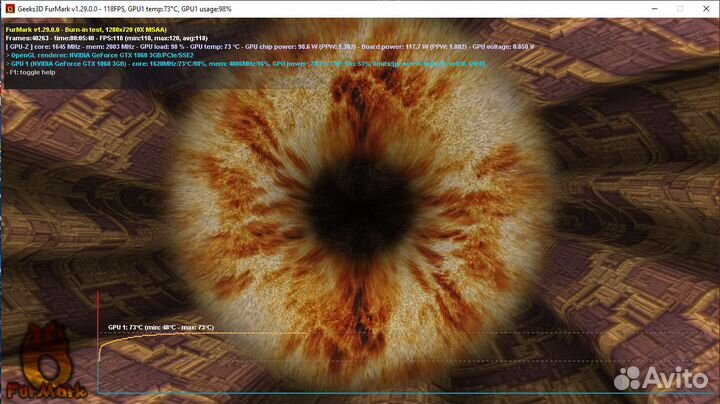Click the GPU-Z core and memory stats line
The image size is (720, 404).
pyautogui.click(x=270, y=47)
